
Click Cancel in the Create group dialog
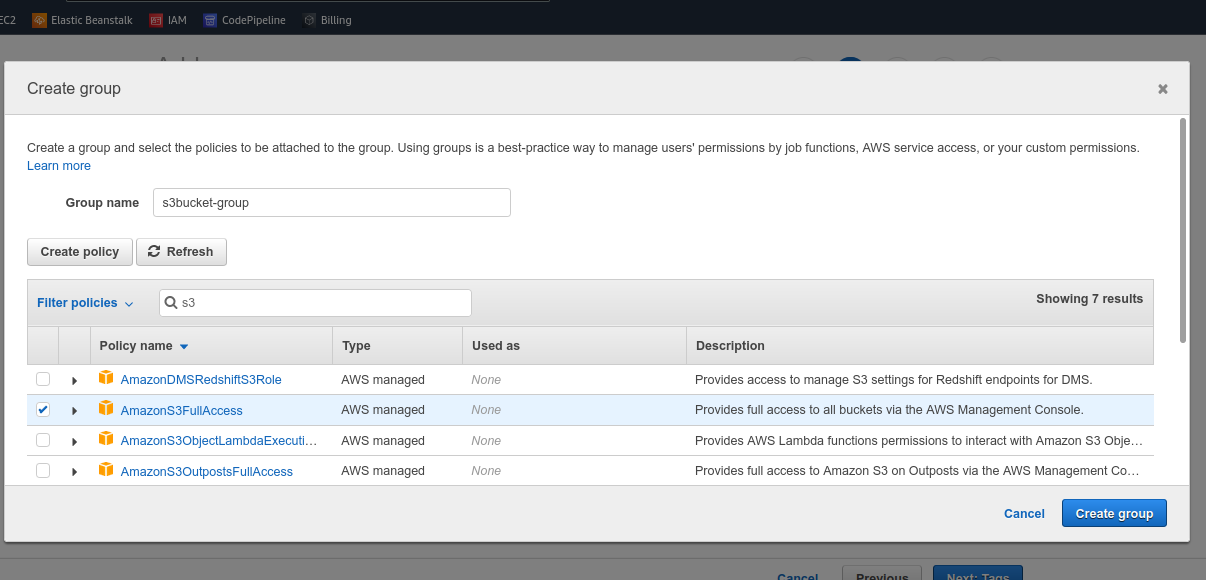point(1024,513)
